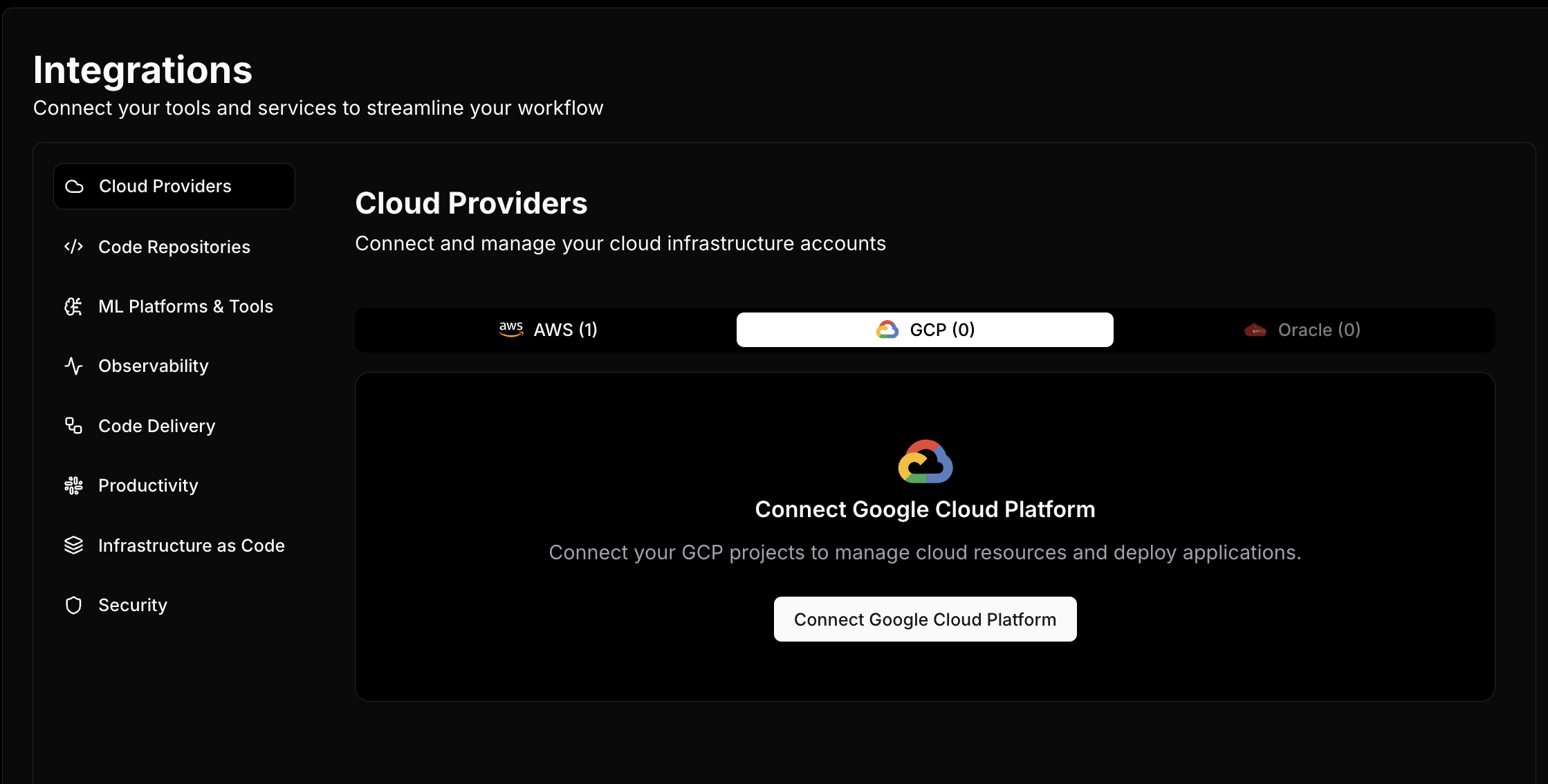Click the Productivity gear icon
The width and height of the screenshot is (1548, 784).
pyautogui.click(x=74, y=485)
